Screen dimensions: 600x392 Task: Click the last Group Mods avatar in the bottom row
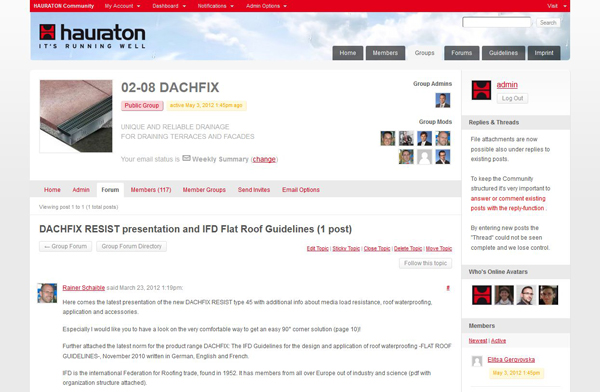(443, 157)
